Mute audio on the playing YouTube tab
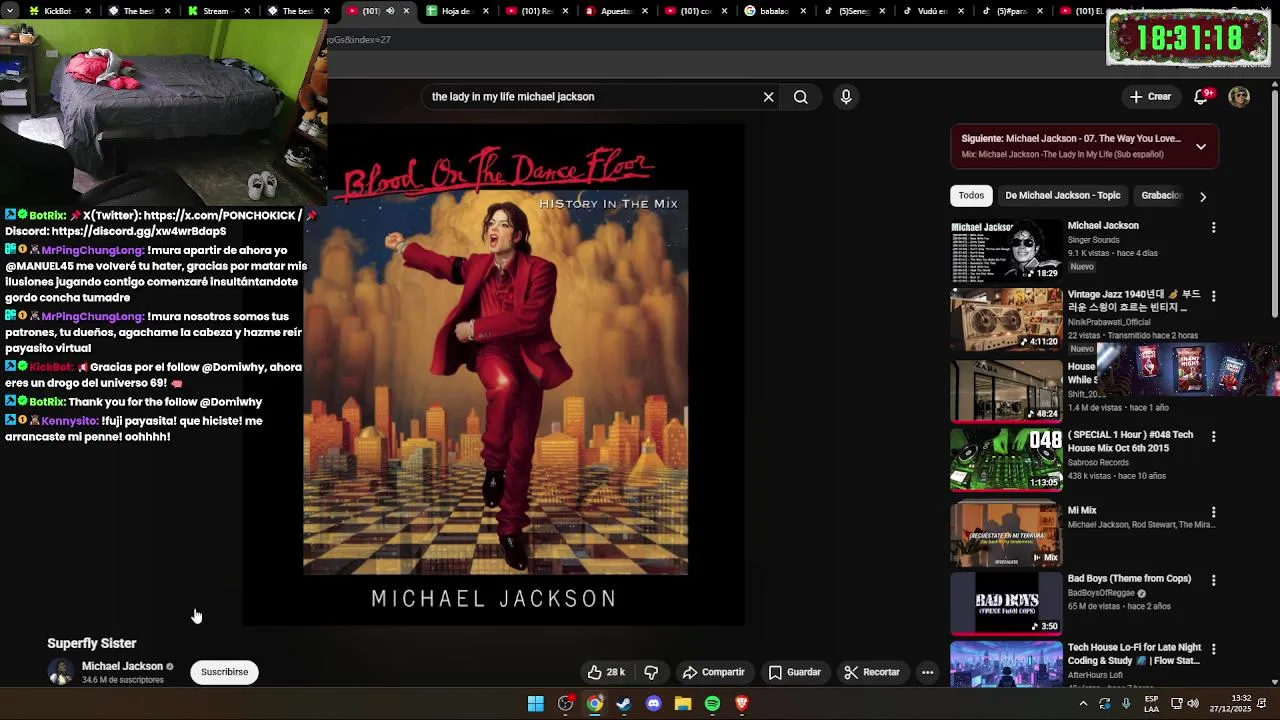This screenshot has width=1280, height=720. [390, 11]
